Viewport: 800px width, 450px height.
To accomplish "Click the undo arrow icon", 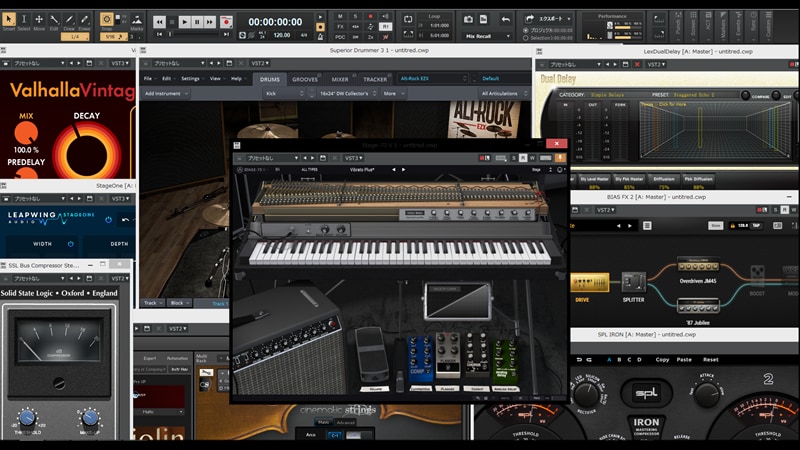I will tap(505, 20).
